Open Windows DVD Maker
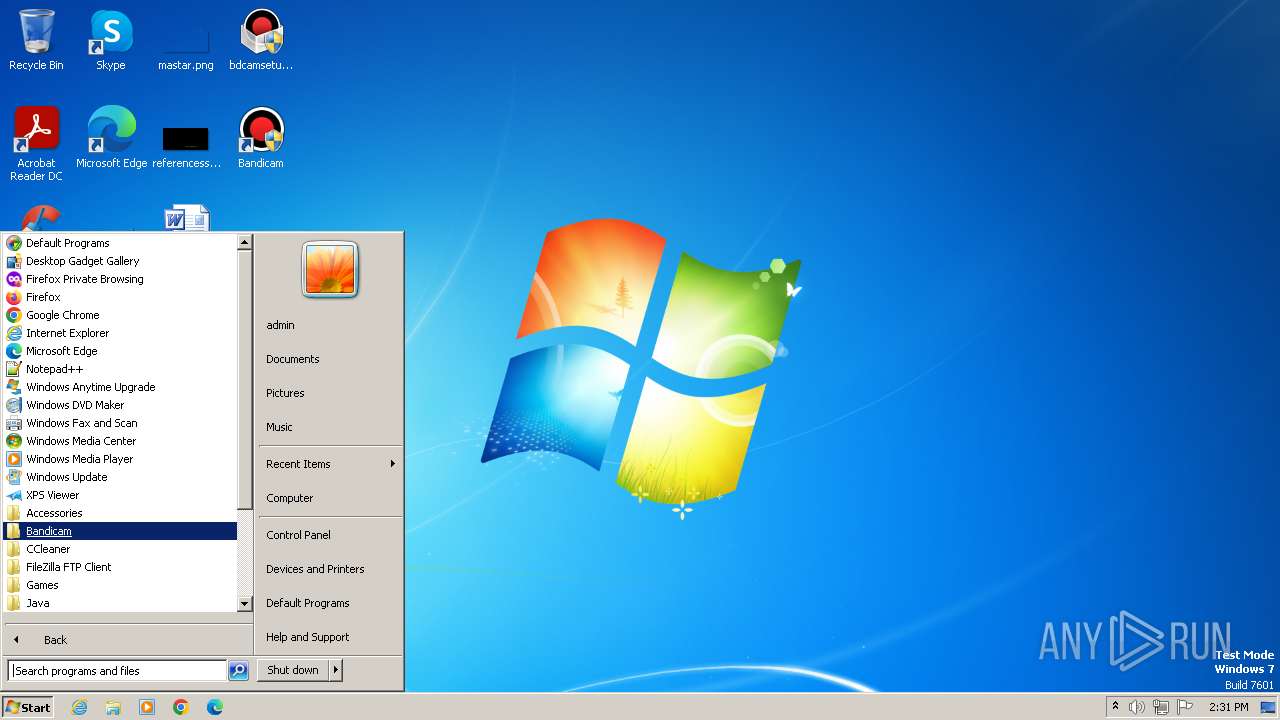Image resolution: width=1280 pixels, height=720 pixels. tap(120, 405)
